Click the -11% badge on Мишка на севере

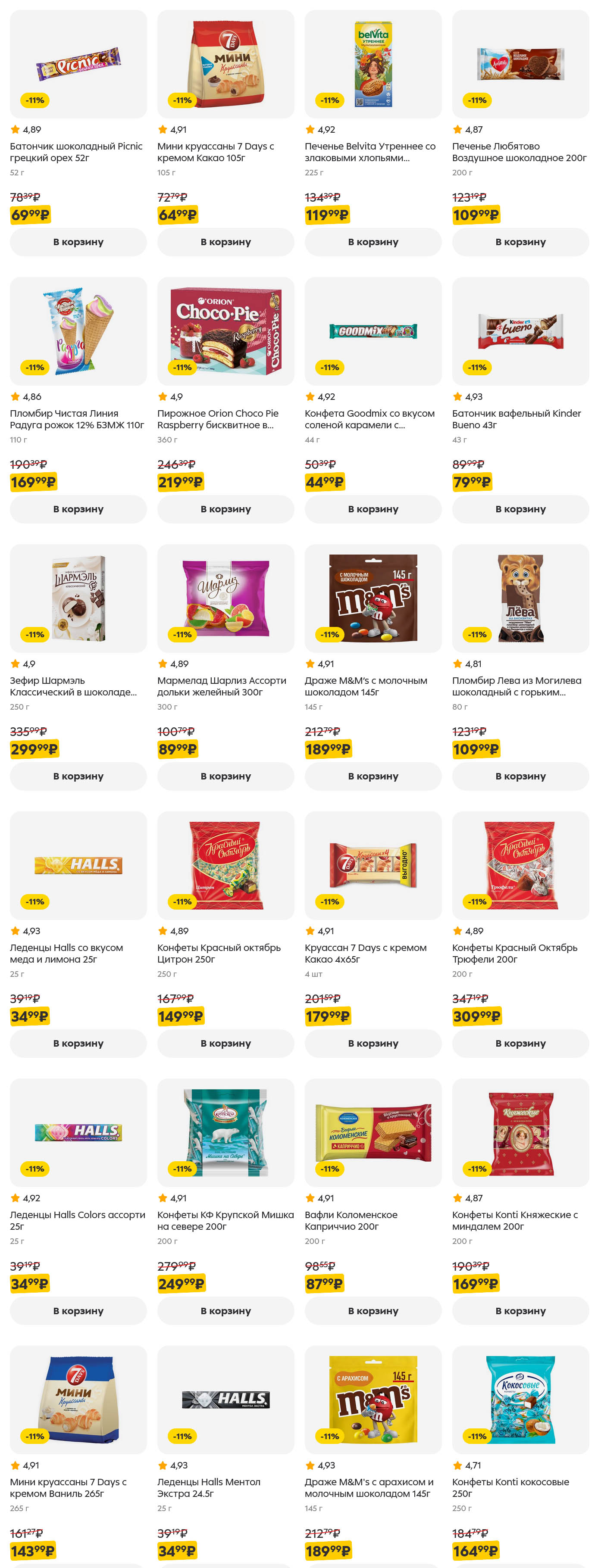[182, 1169]
